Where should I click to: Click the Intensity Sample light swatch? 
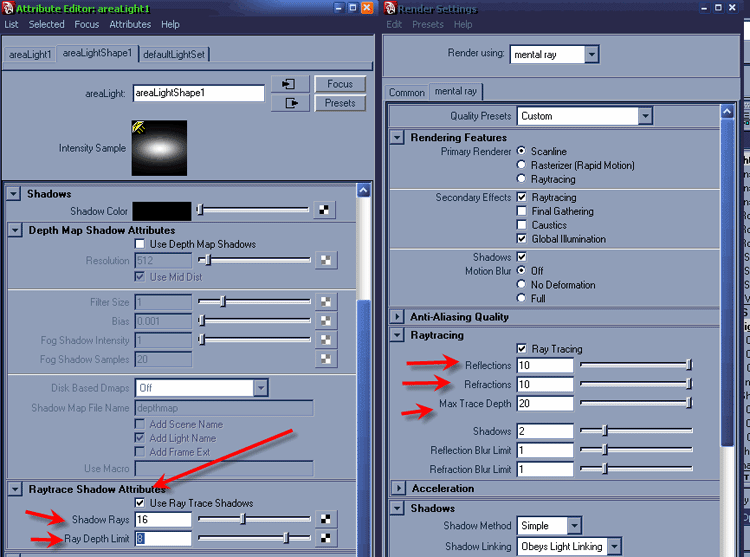pyautogui.click(x=159, y=147)
